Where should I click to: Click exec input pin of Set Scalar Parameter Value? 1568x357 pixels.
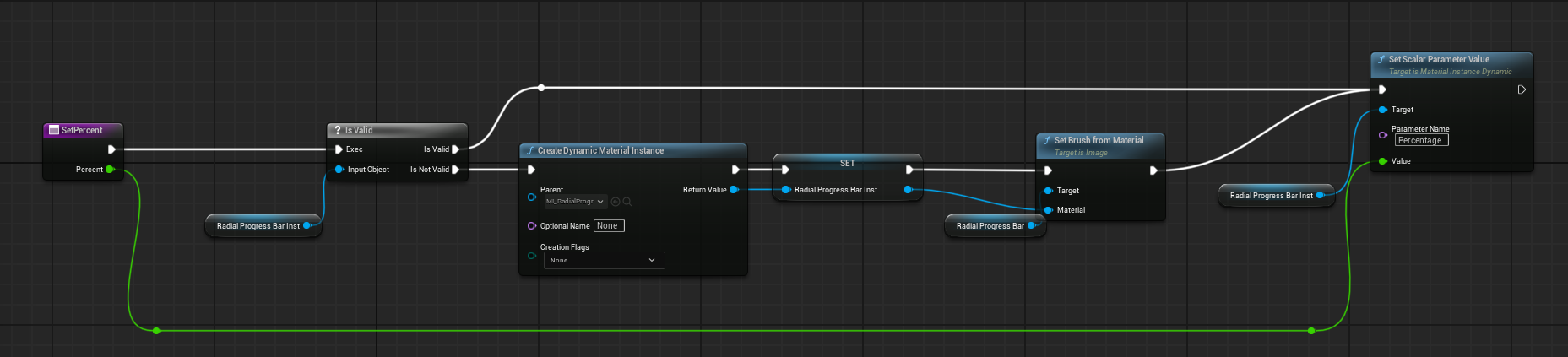pyautogui.click(x=1382, y=89)
